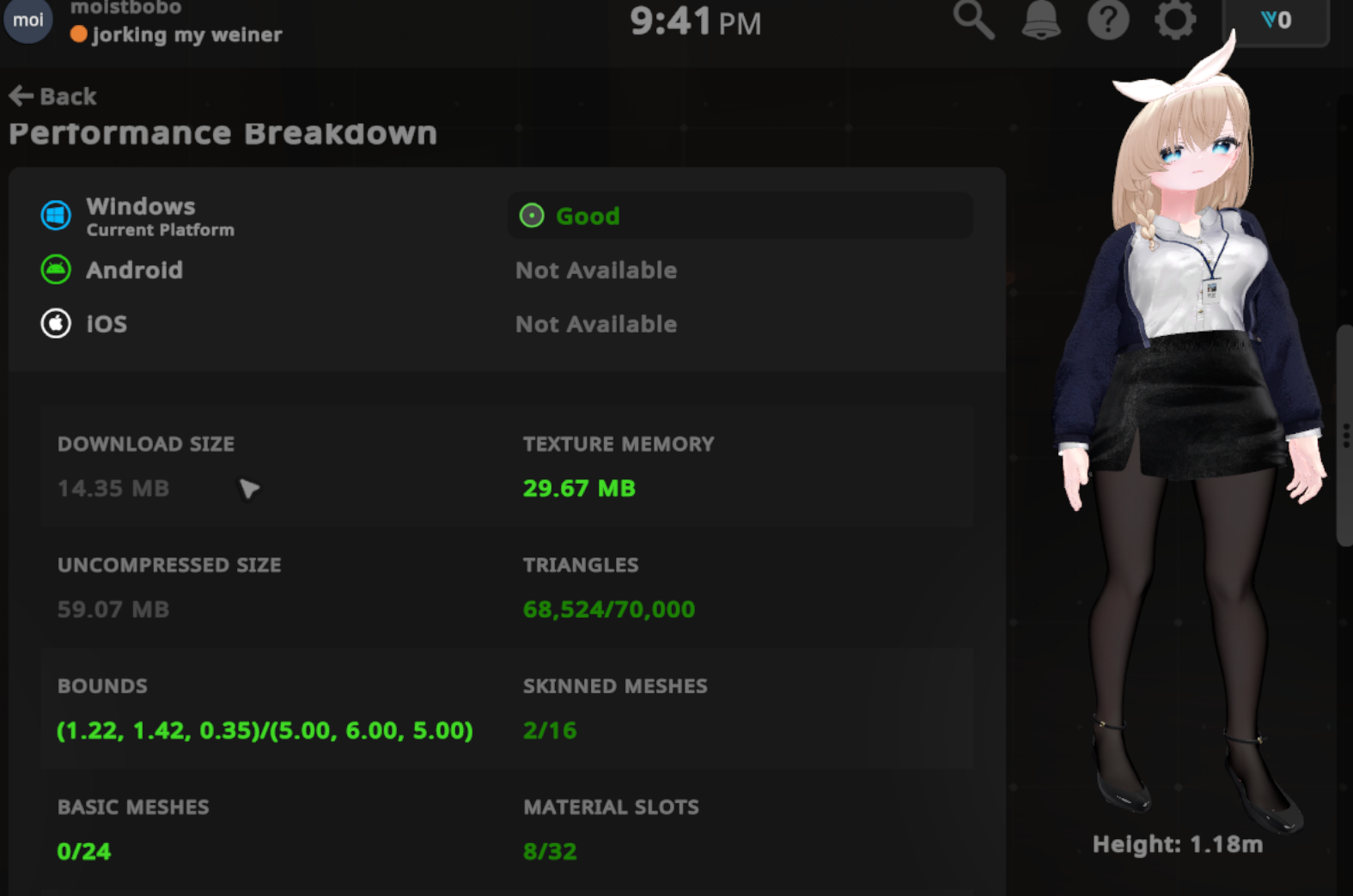Click the SKINNED MESHES heading
The image size is (1353, 896).
tap(615, 686)
